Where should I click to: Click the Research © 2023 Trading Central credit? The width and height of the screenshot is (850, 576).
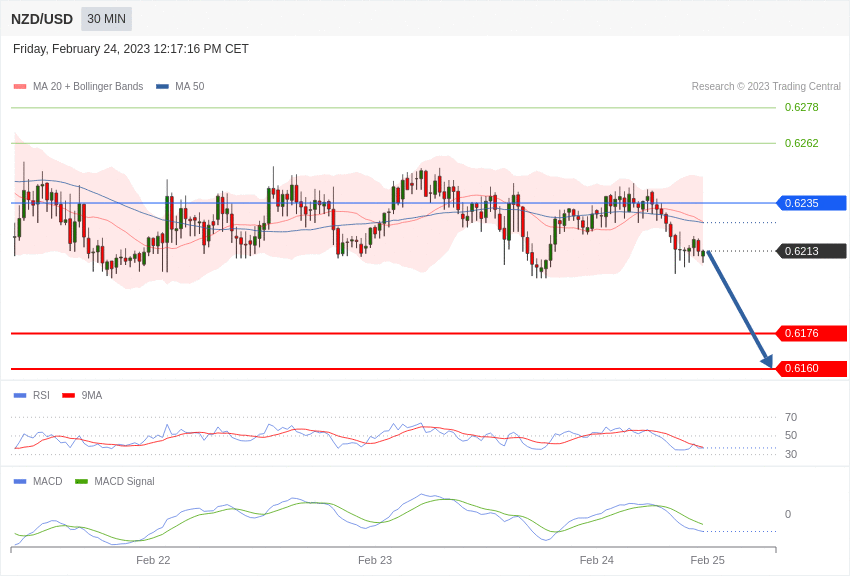tap(766, 86)
